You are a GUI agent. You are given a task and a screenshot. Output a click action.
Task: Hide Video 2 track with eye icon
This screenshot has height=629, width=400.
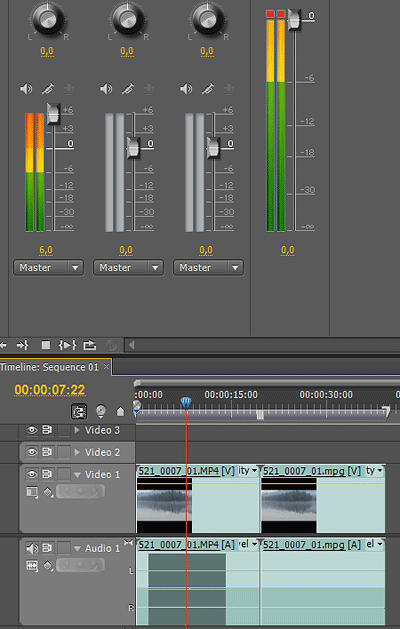[x=32, y=452]
